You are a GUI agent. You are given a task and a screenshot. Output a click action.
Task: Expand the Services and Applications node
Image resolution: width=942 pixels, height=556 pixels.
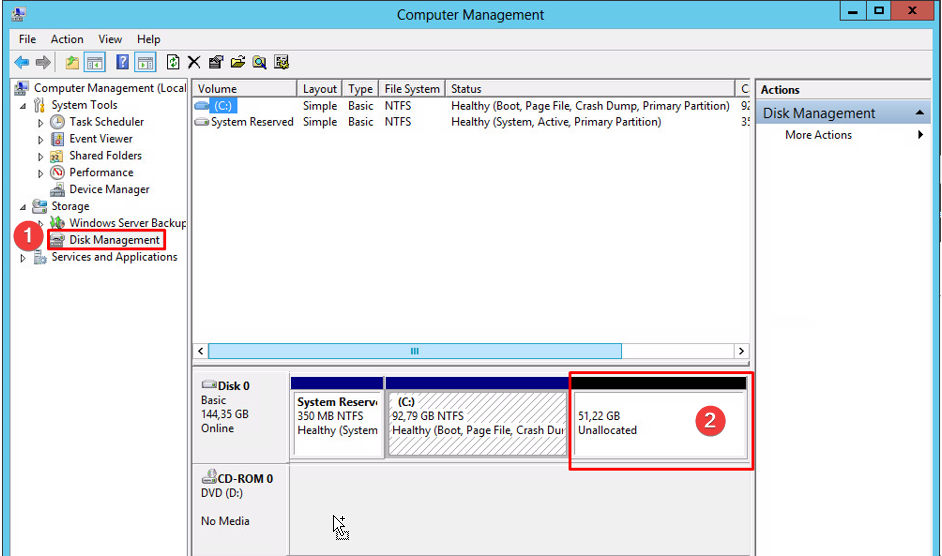23,258
